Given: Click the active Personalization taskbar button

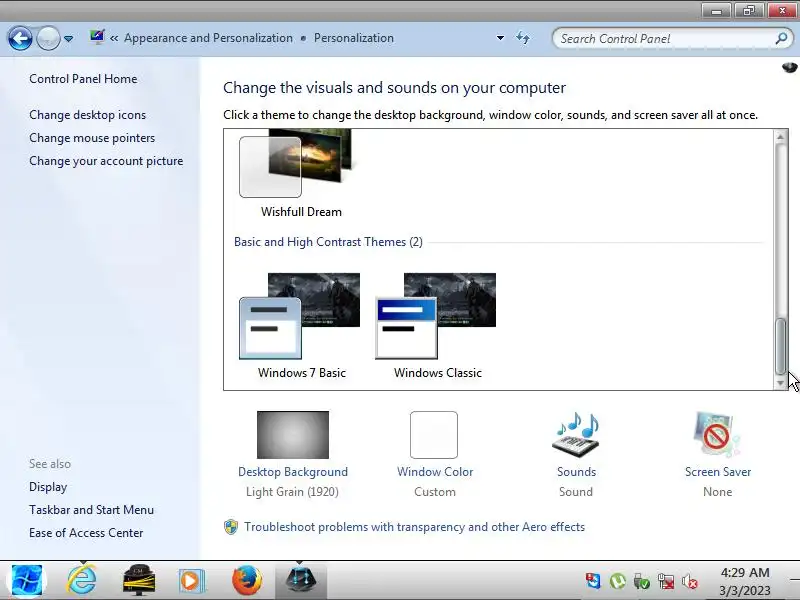Looking at the screenshot, I should (301, 581).
